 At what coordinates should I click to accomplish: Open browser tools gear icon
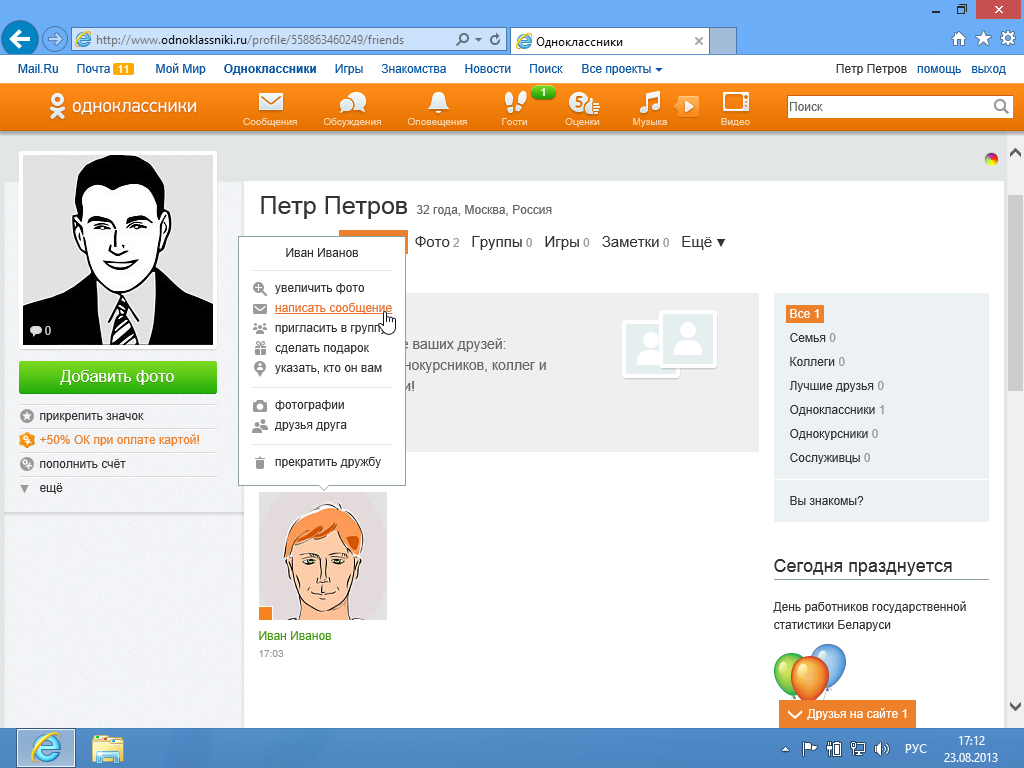coord(1008,39)
